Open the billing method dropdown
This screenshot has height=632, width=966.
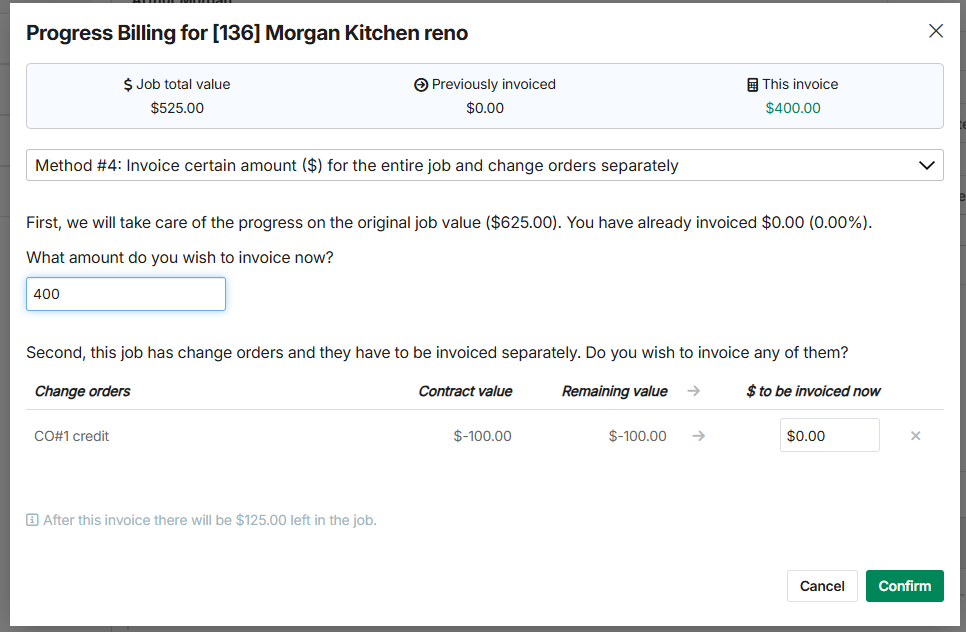(484, 165)
